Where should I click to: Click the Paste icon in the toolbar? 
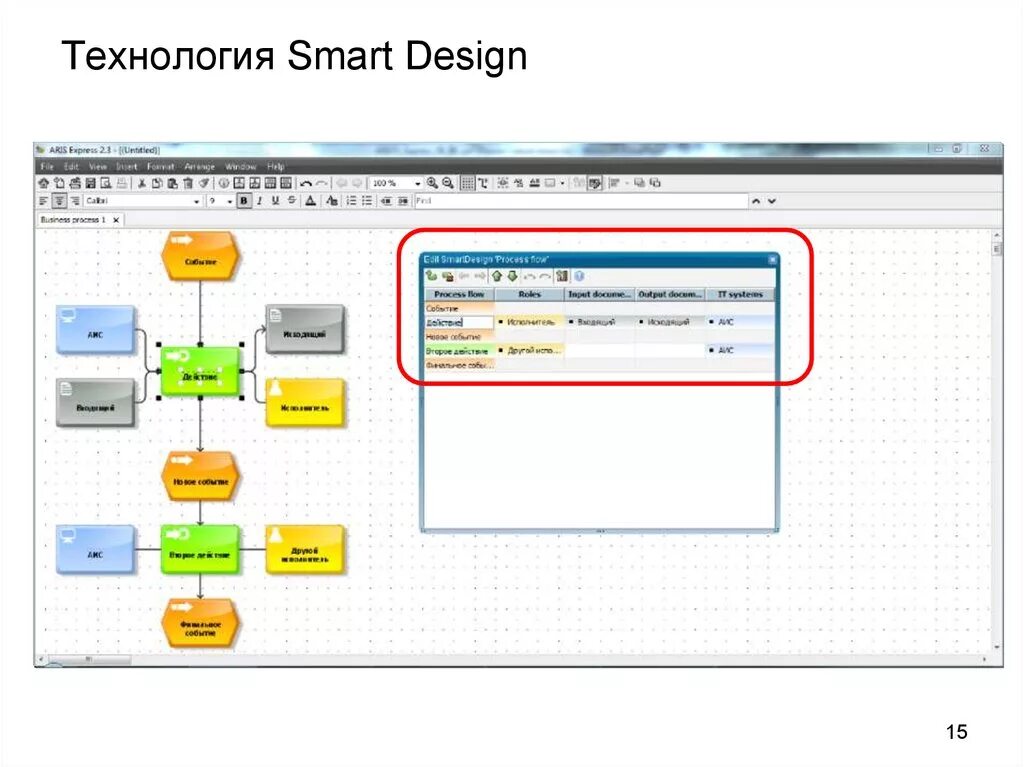(x=172, y=184)
